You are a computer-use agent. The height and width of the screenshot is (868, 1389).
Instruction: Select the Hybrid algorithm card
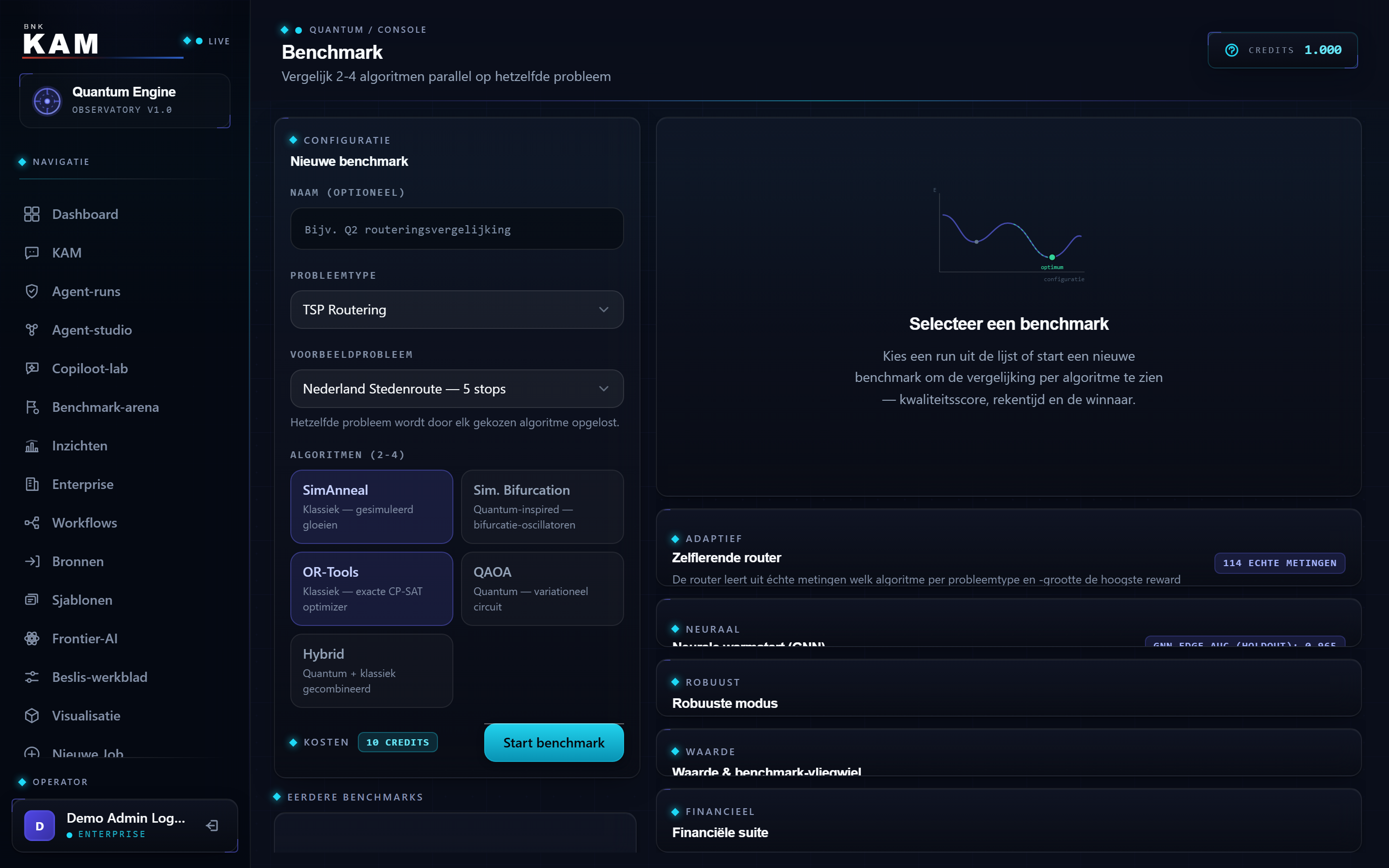click(371, 670)
